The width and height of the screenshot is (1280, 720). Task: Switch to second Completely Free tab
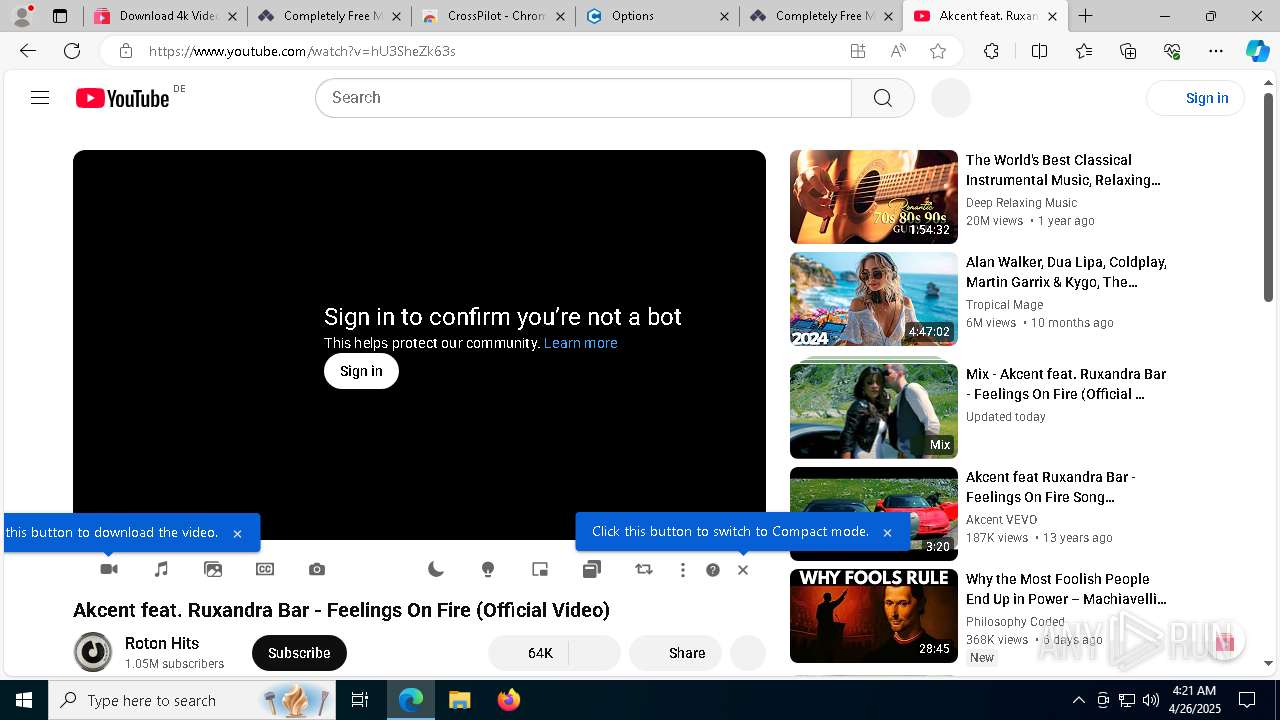pos(821,16)
